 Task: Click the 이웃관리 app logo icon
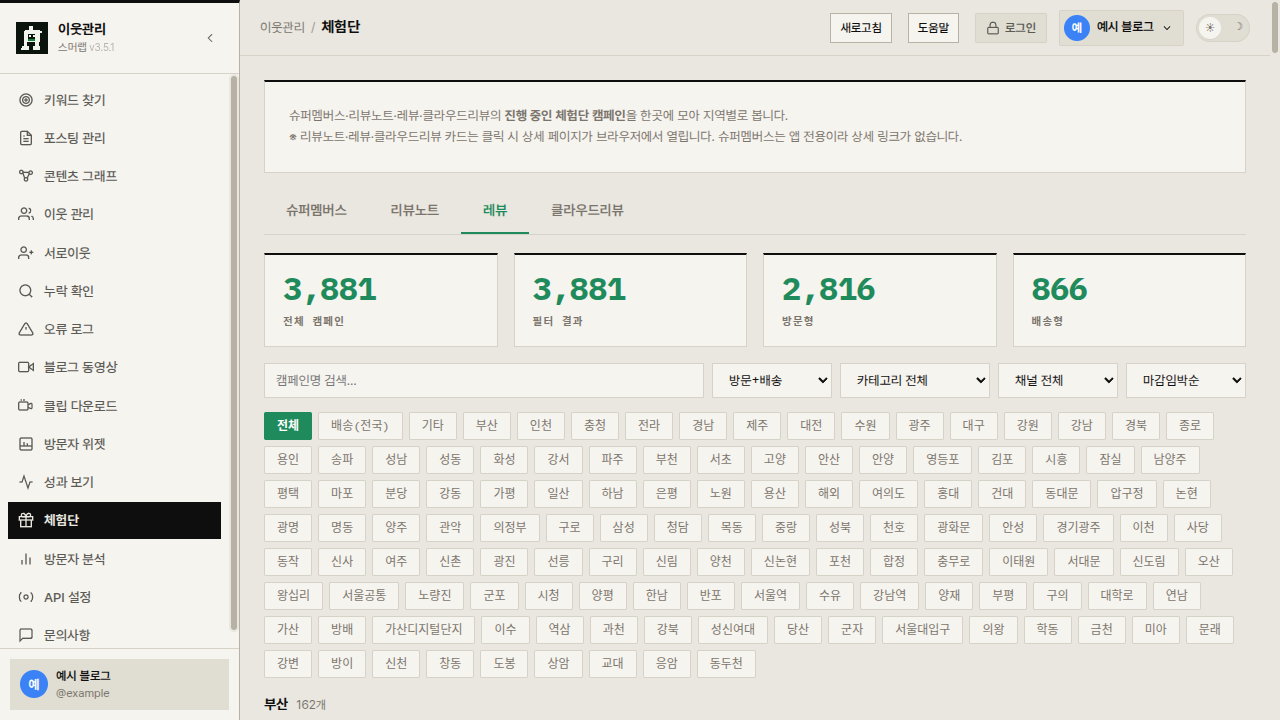tap(32, 38)
